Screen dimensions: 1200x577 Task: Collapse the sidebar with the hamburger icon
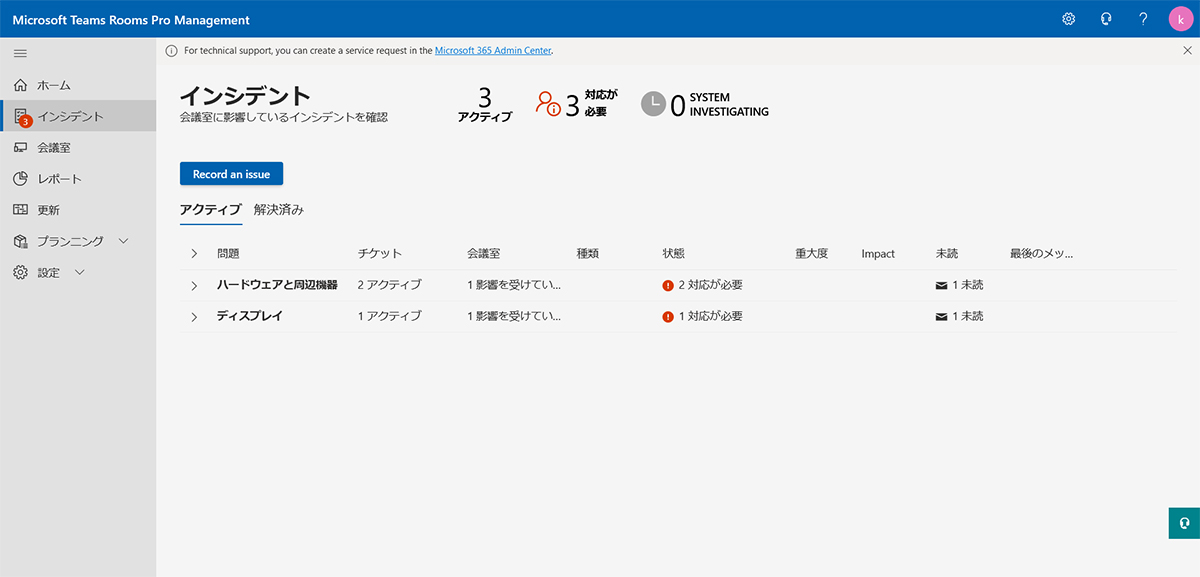pos(20,53)
